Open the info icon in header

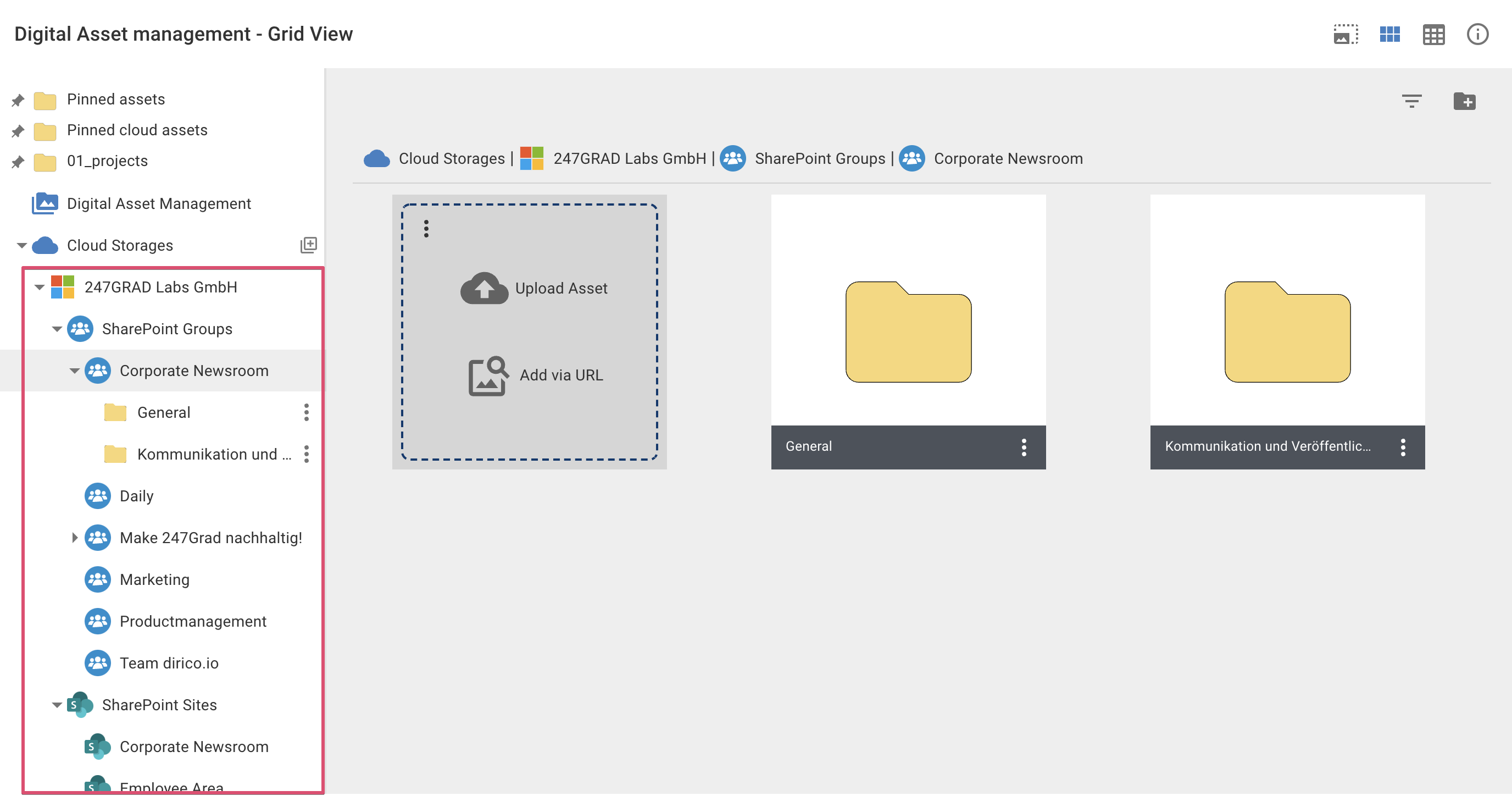(x=1477, y=34)
